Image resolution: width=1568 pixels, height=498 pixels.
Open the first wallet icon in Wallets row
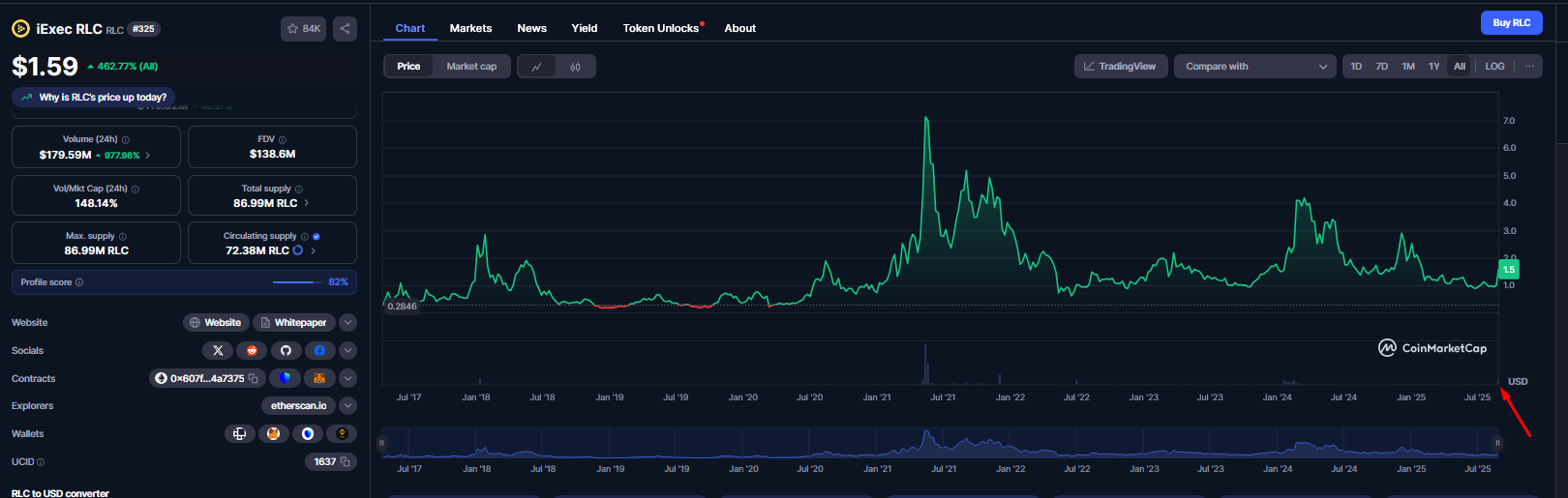point(239,433)
